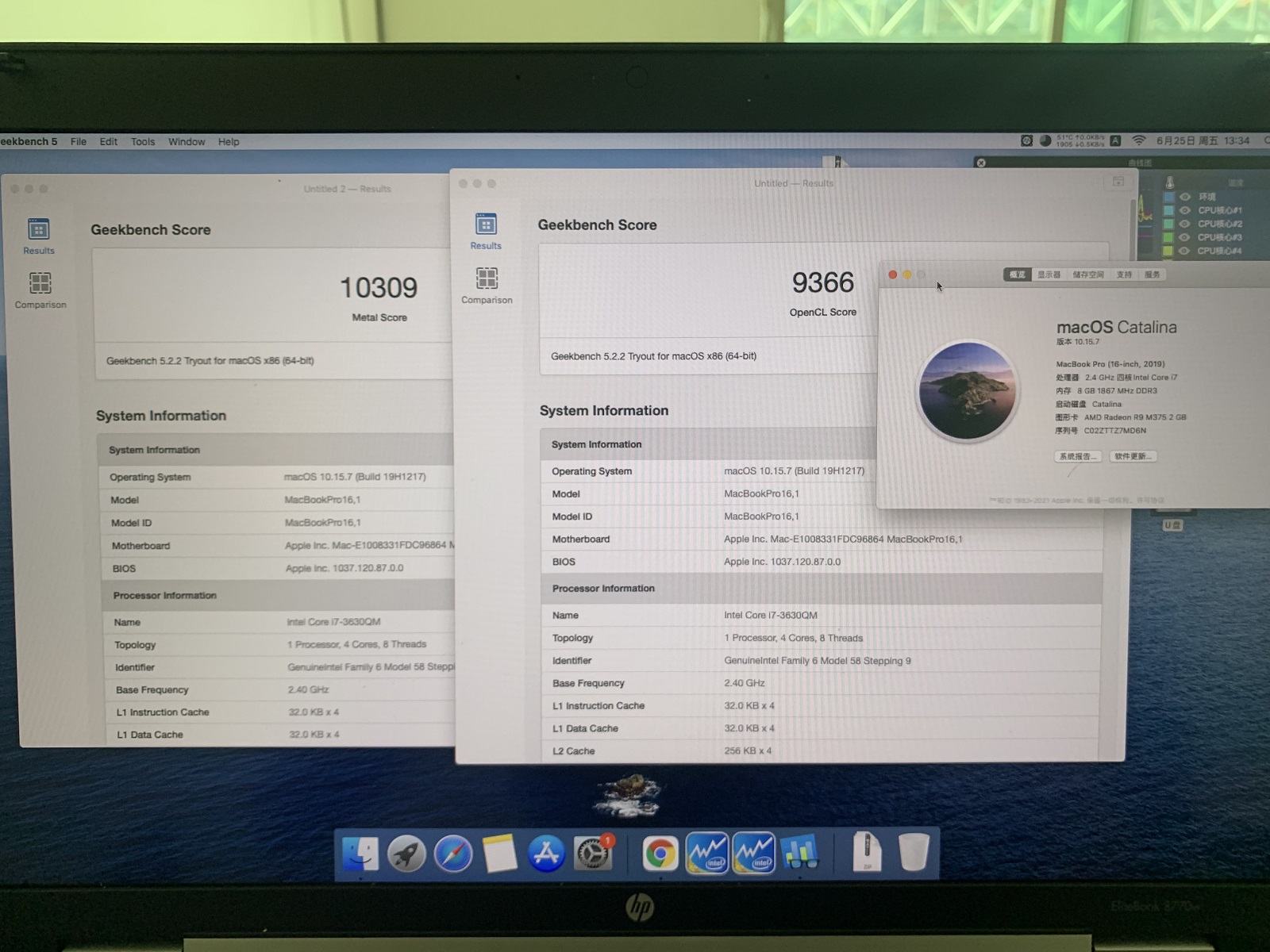Click the thermometer icon in sensor panel
This screenshot has height=952, width=1270.
pos(1169,182)
